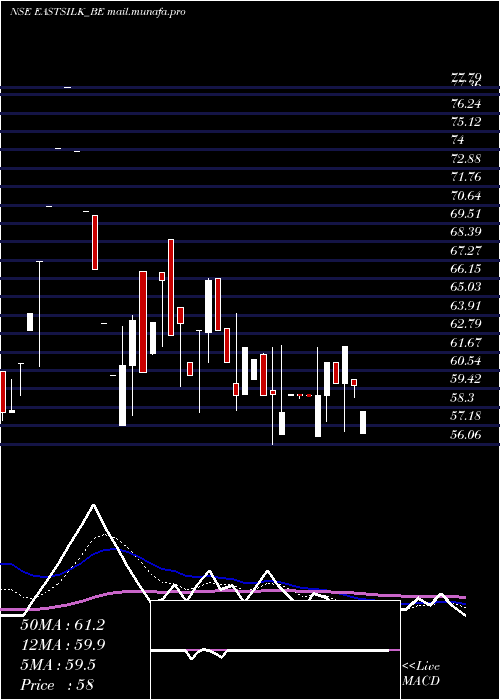Click the <<Live MACD label
Screen dimensions: 500x700
coord(421,673)
